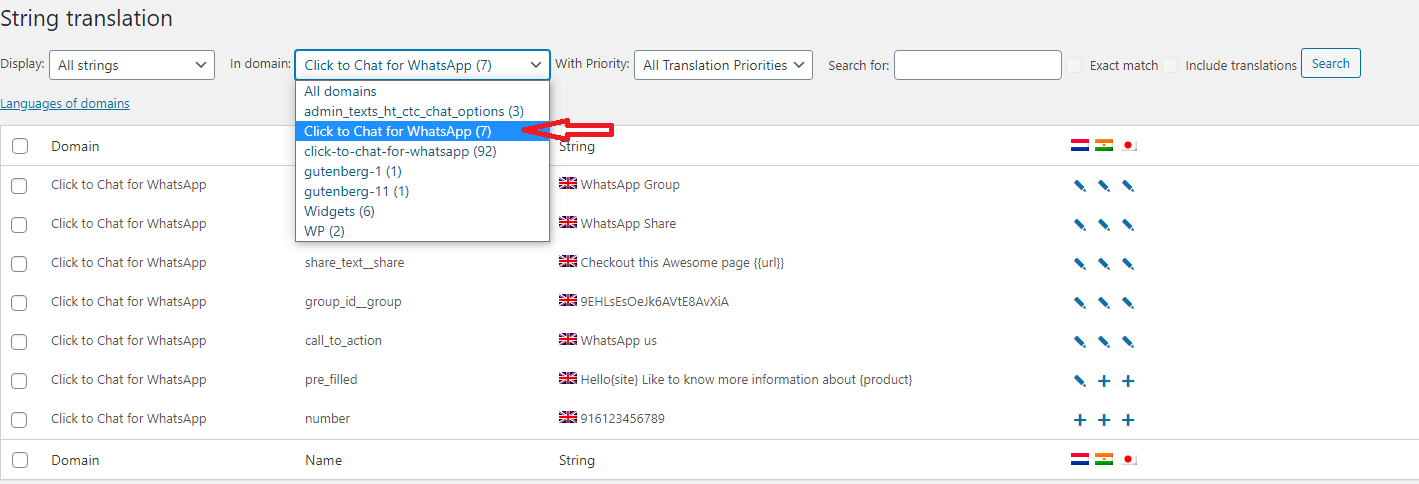
Task: Check the box for call_to_action row
Action: tap(20, 341)
